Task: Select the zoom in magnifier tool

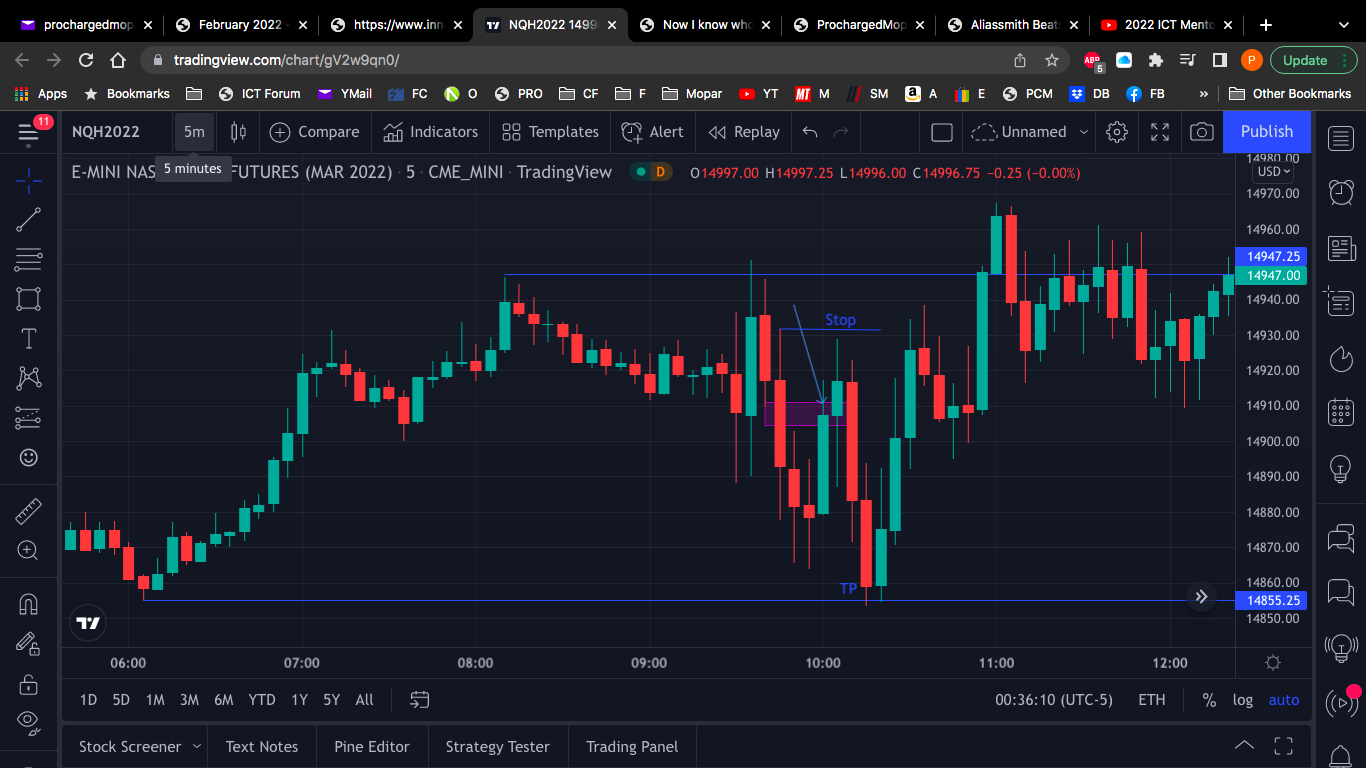Action: [28, 550]
